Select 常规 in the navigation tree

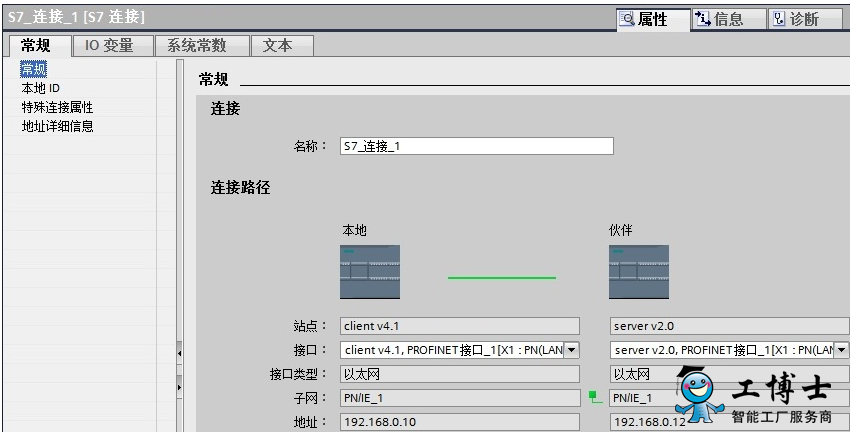click(34, 70)
